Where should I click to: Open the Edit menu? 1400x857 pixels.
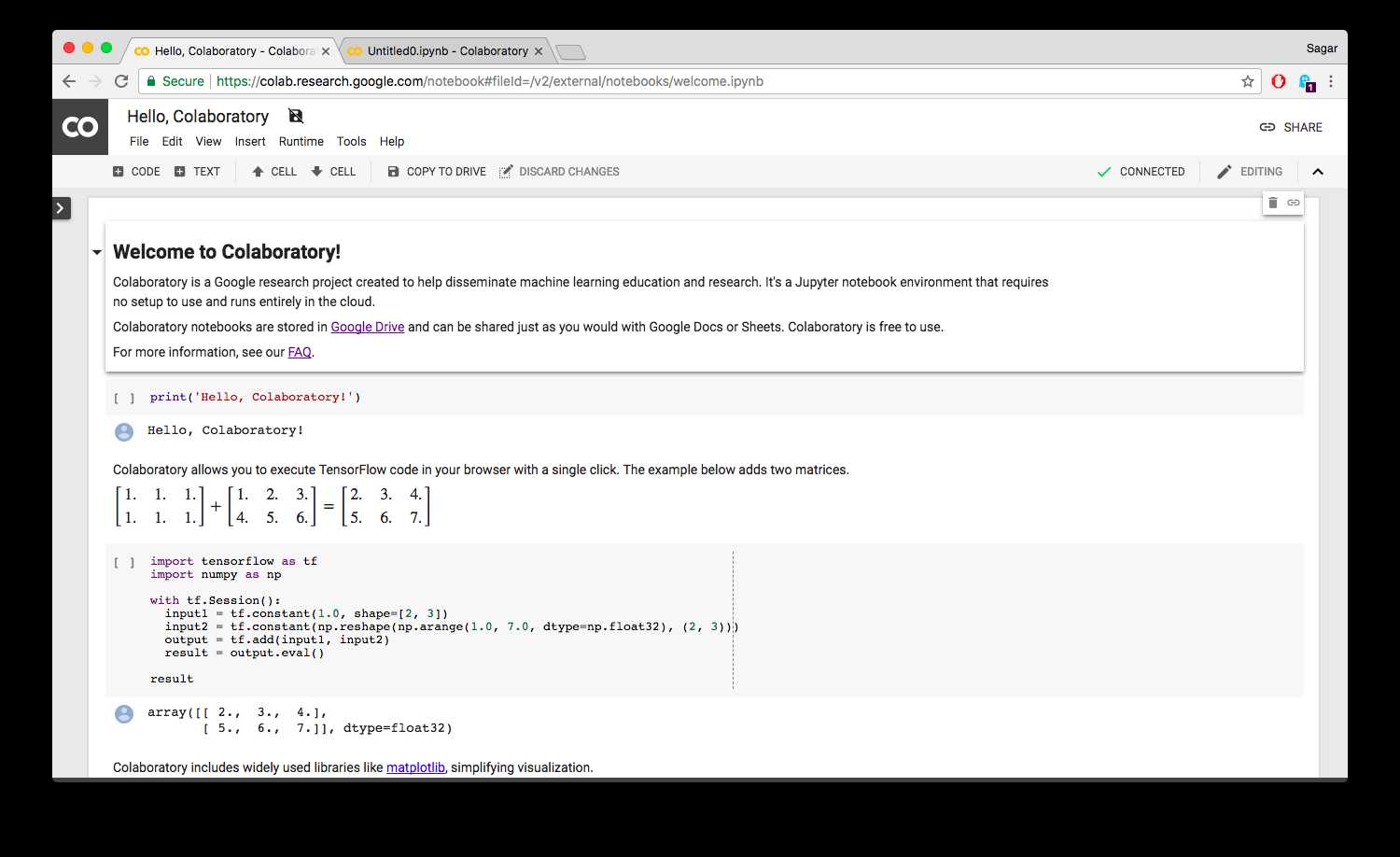(172, 142)
